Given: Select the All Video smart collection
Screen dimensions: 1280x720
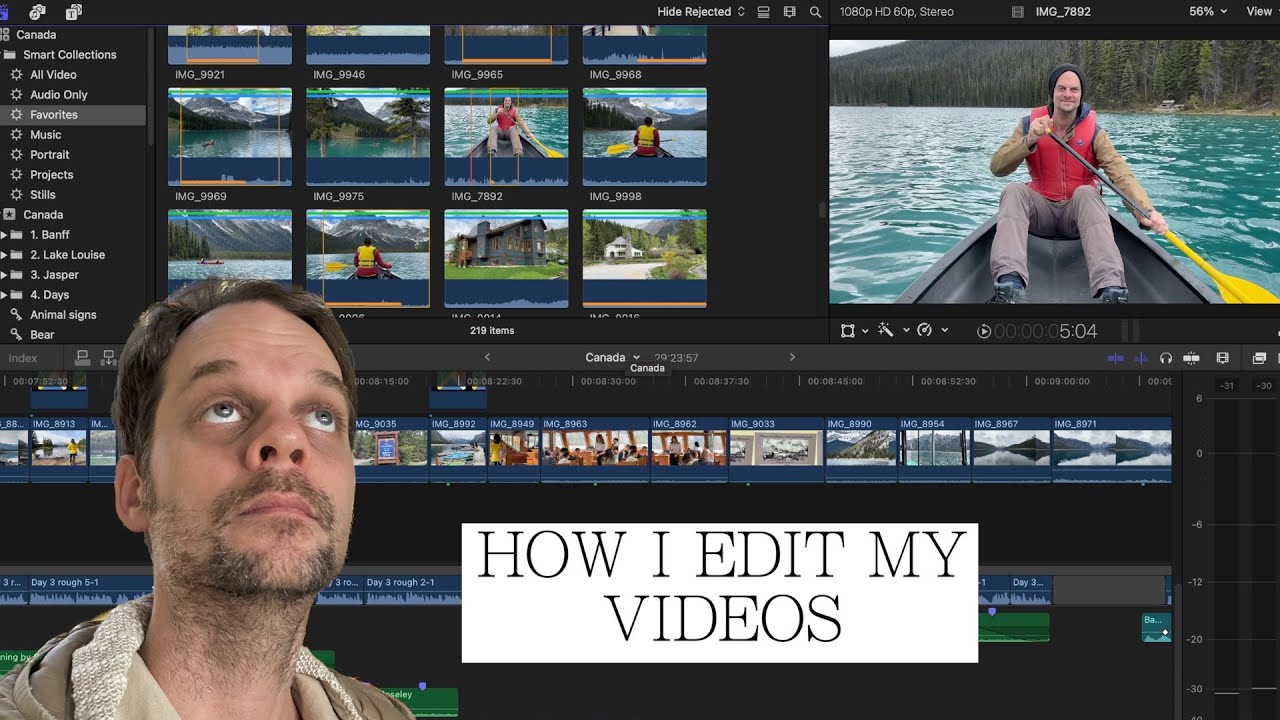Looking at the screenshot, I should point(53,75).
